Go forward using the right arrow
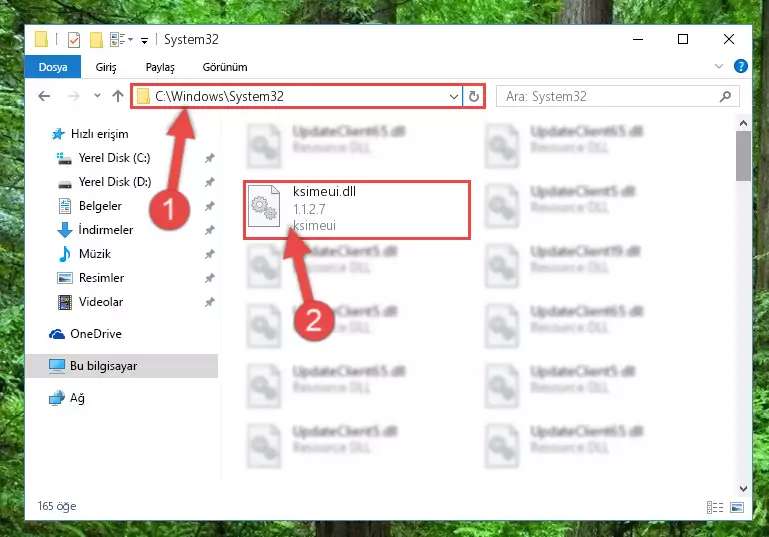The height and width of the screenshot is (537, 769). [x=74, y=96]
